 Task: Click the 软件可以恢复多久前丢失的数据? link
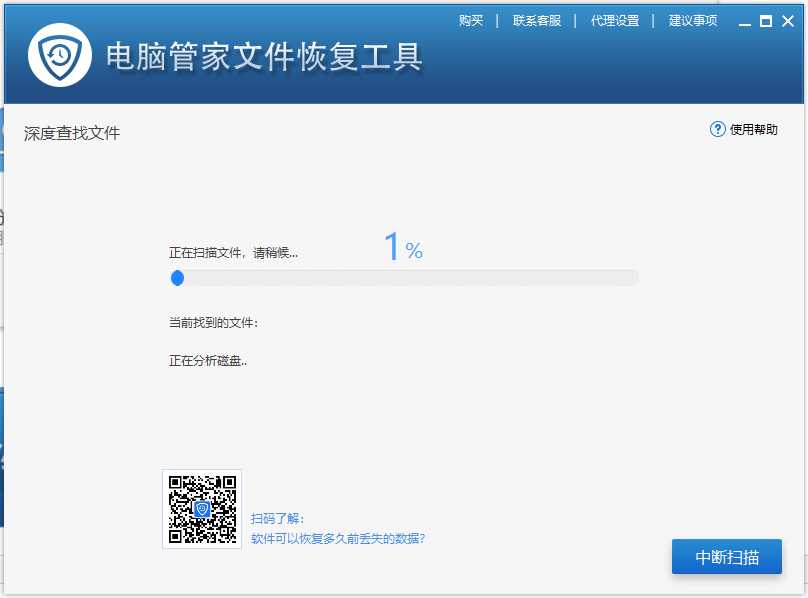click(338, 539)
